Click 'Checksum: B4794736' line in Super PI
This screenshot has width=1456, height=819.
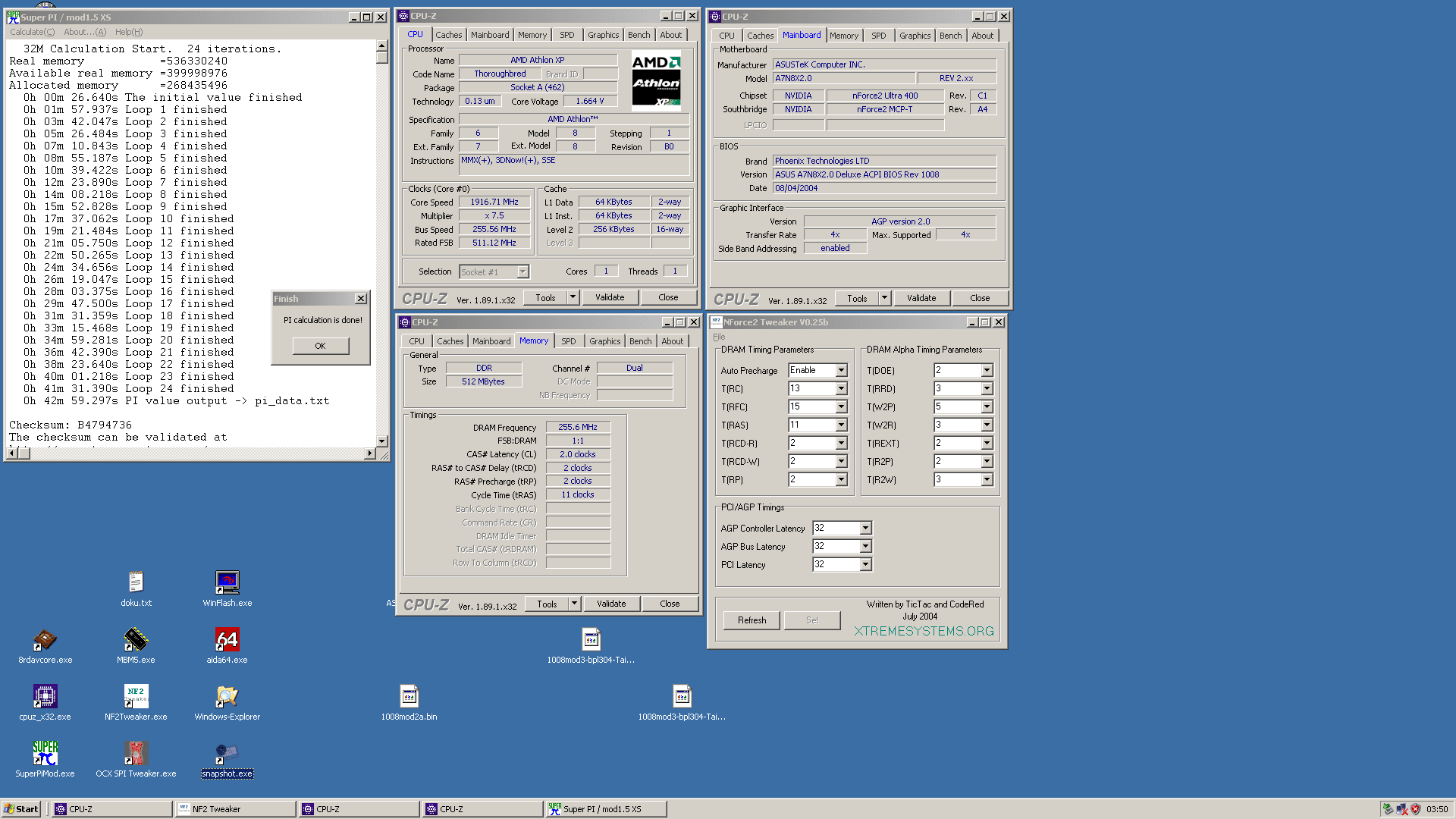tap(71, 425)
